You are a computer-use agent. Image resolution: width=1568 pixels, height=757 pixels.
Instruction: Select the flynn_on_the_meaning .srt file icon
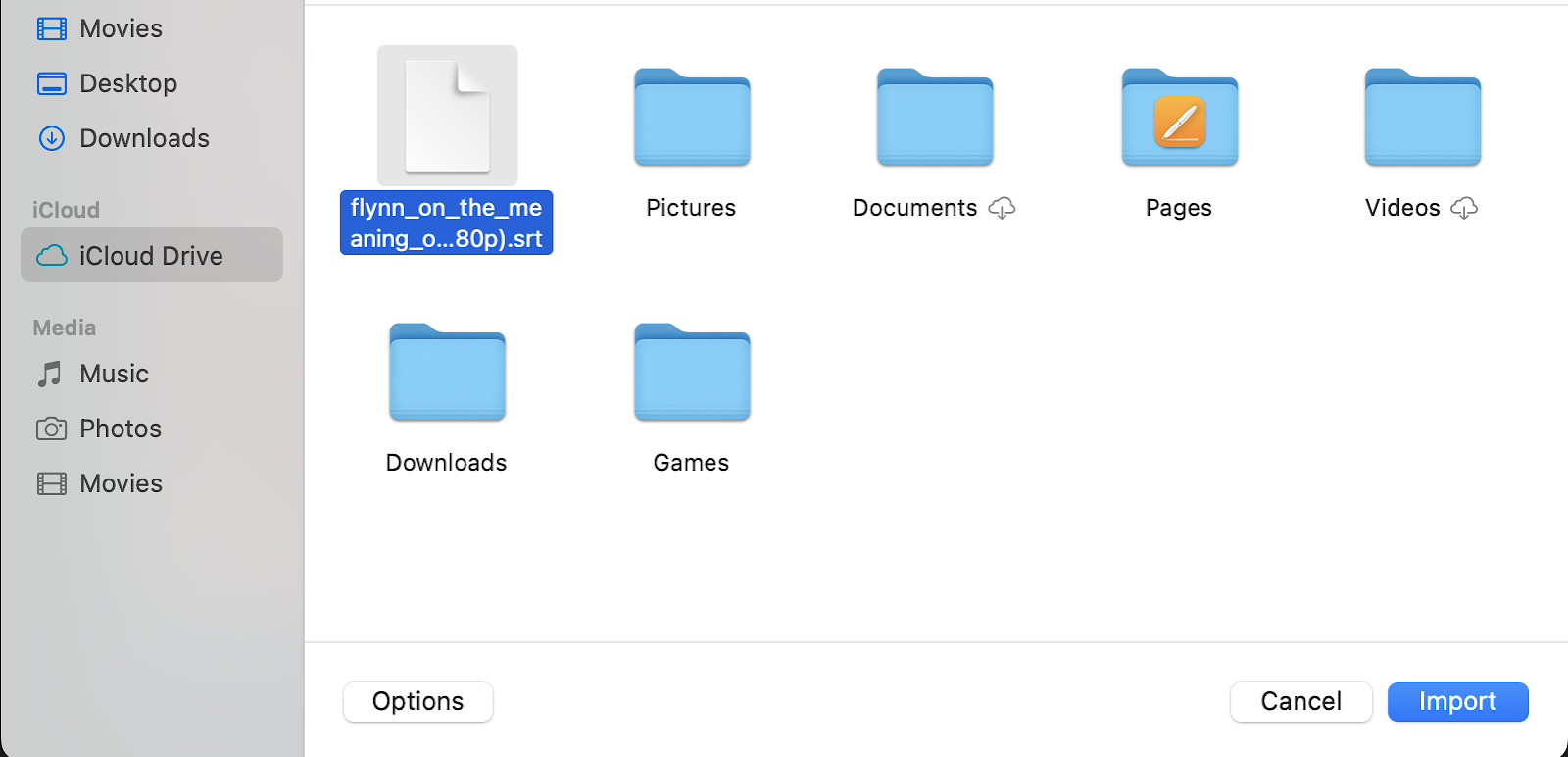[448, 116]
